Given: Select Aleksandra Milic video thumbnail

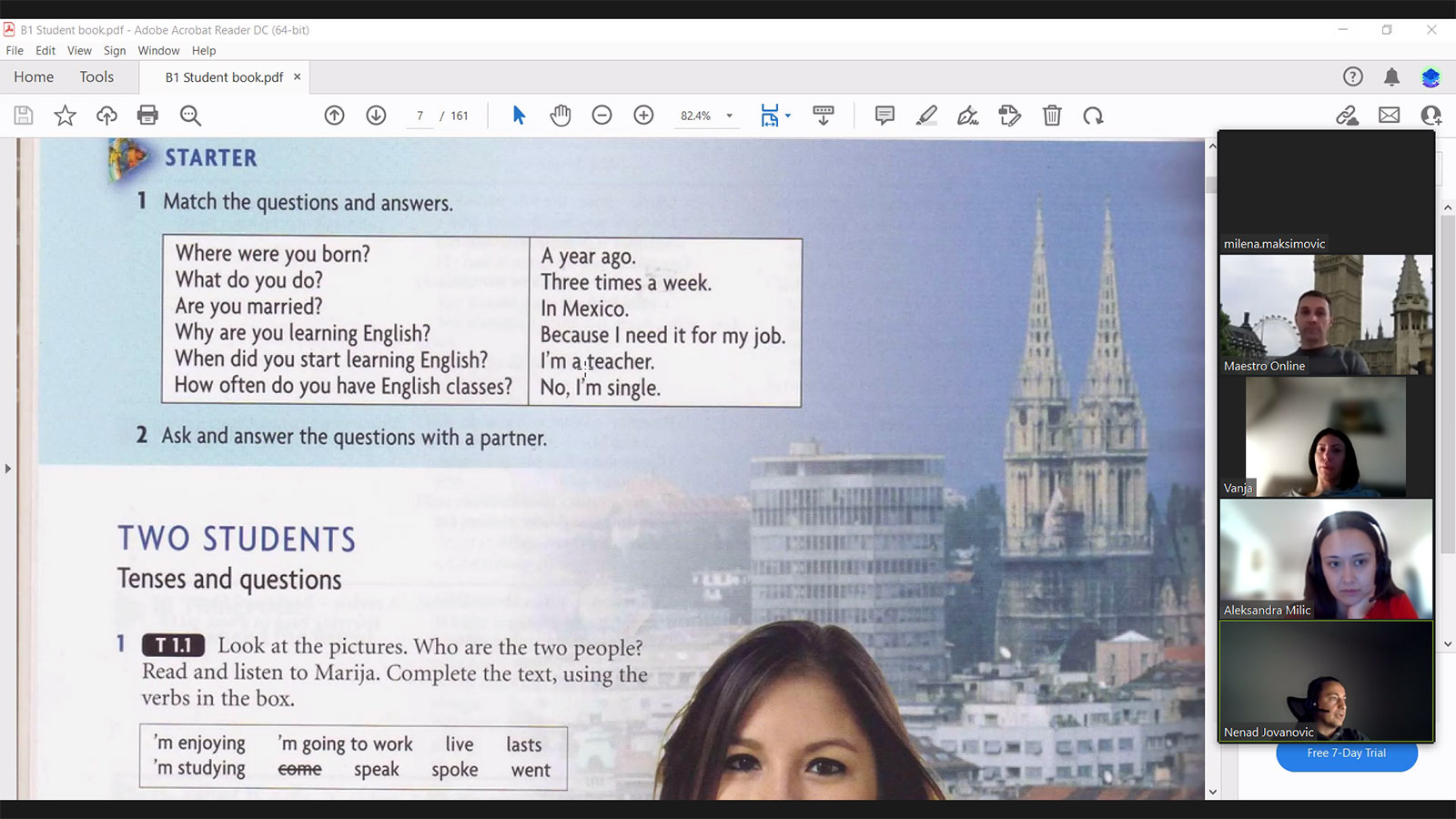Looking at the screenshot, I should (x=1326, y=559).
